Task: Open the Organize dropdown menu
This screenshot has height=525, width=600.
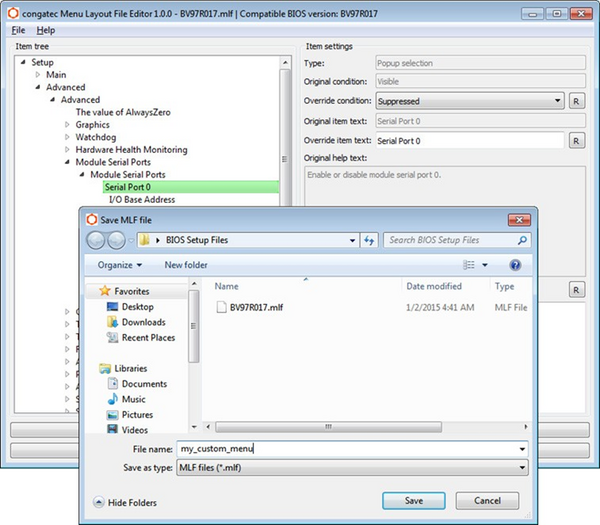Action: [x=119, y=265]
